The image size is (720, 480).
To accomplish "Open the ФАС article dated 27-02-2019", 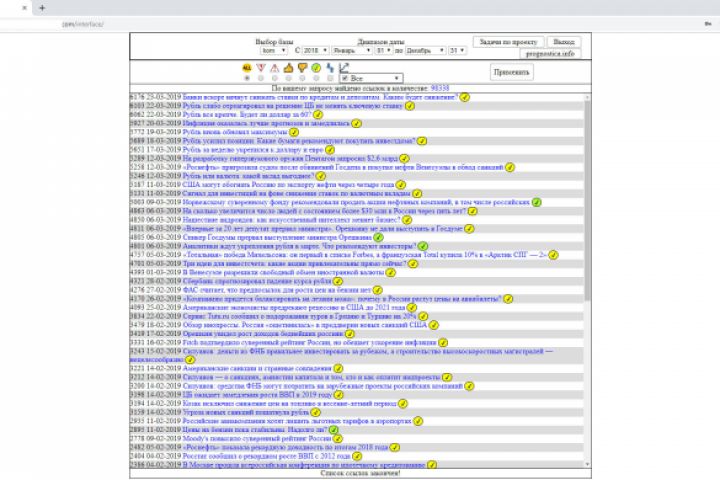I will [277, 290].
